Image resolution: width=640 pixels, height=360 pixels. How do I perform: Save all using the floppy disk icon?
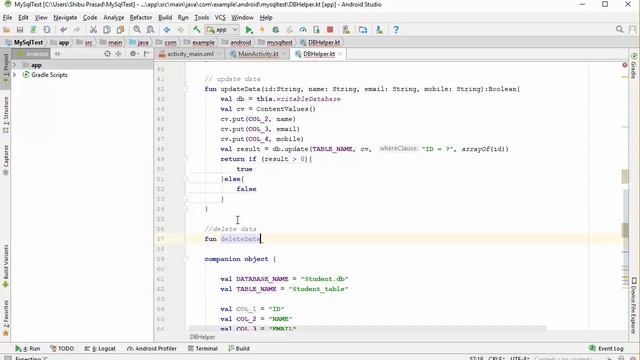pos(20,30)
